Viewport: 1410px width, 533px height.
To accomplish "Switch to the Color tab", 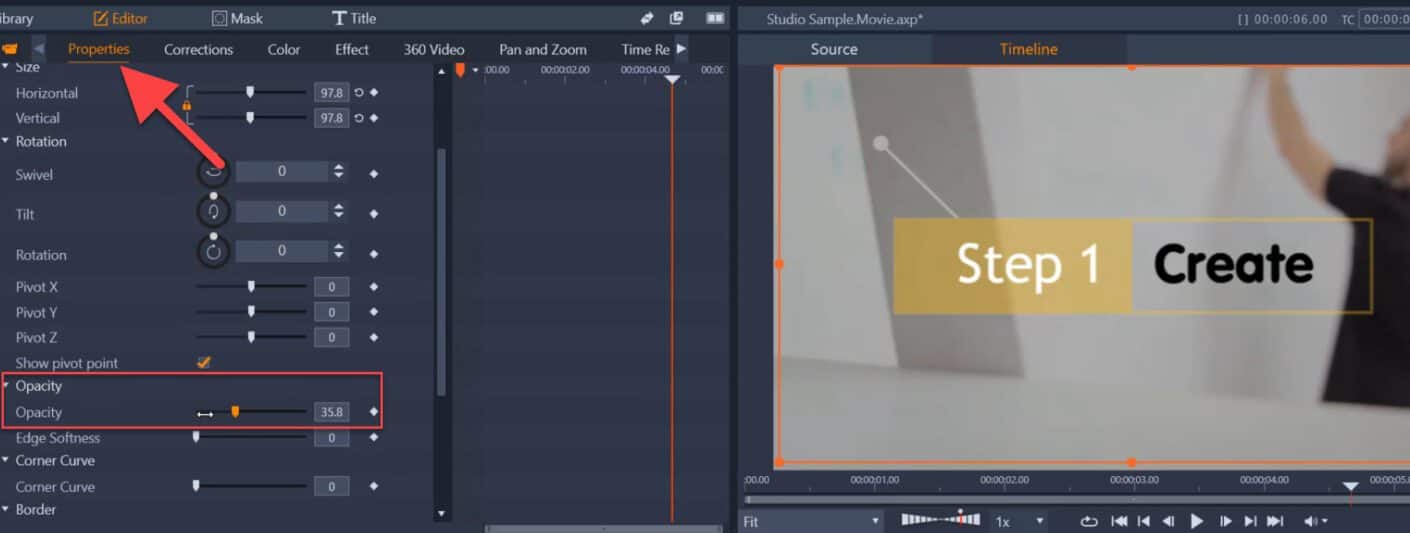I will [284, 49].
